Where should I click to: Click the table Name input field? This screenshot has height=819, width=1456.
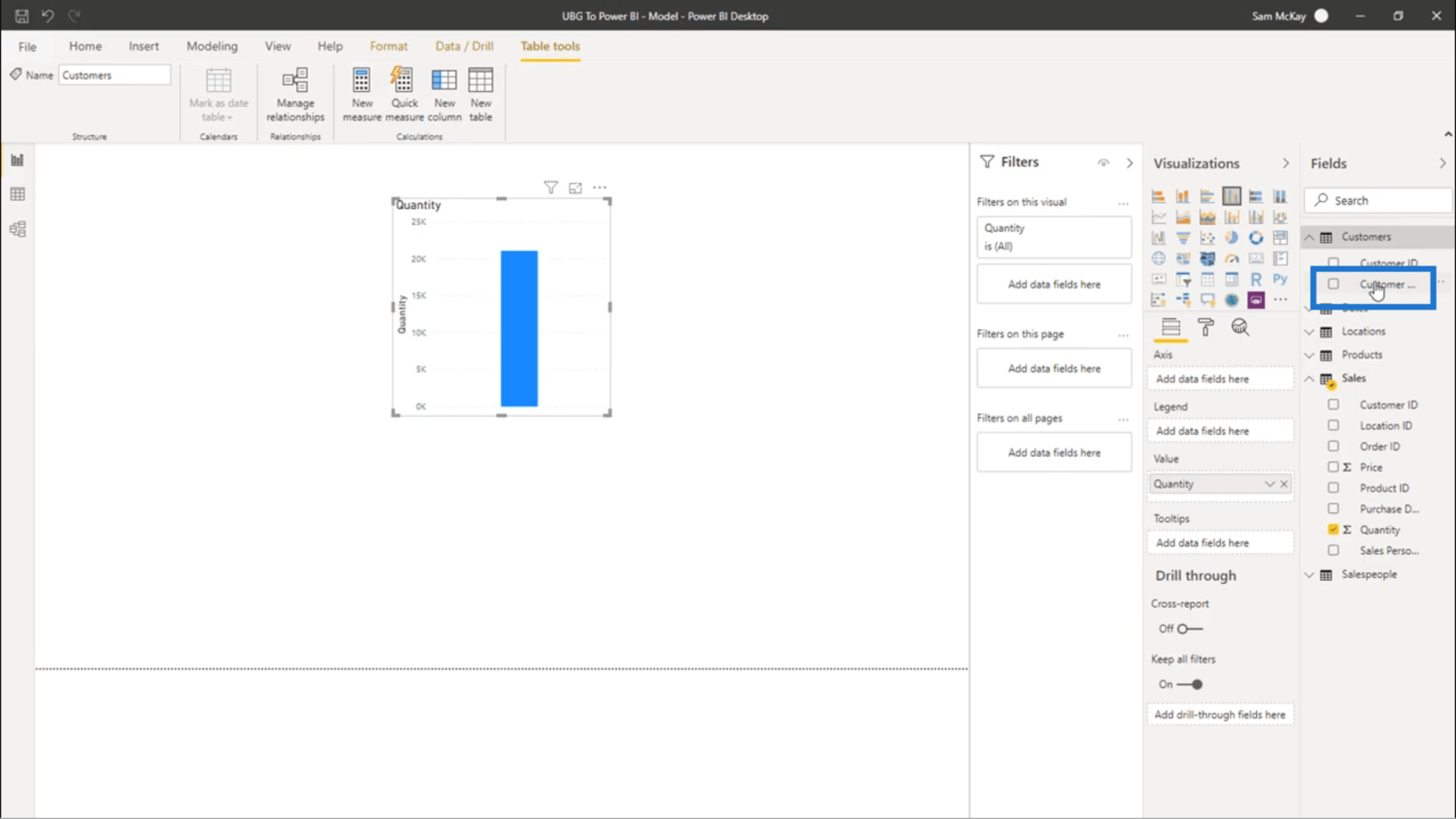click(x=114, y=75)
